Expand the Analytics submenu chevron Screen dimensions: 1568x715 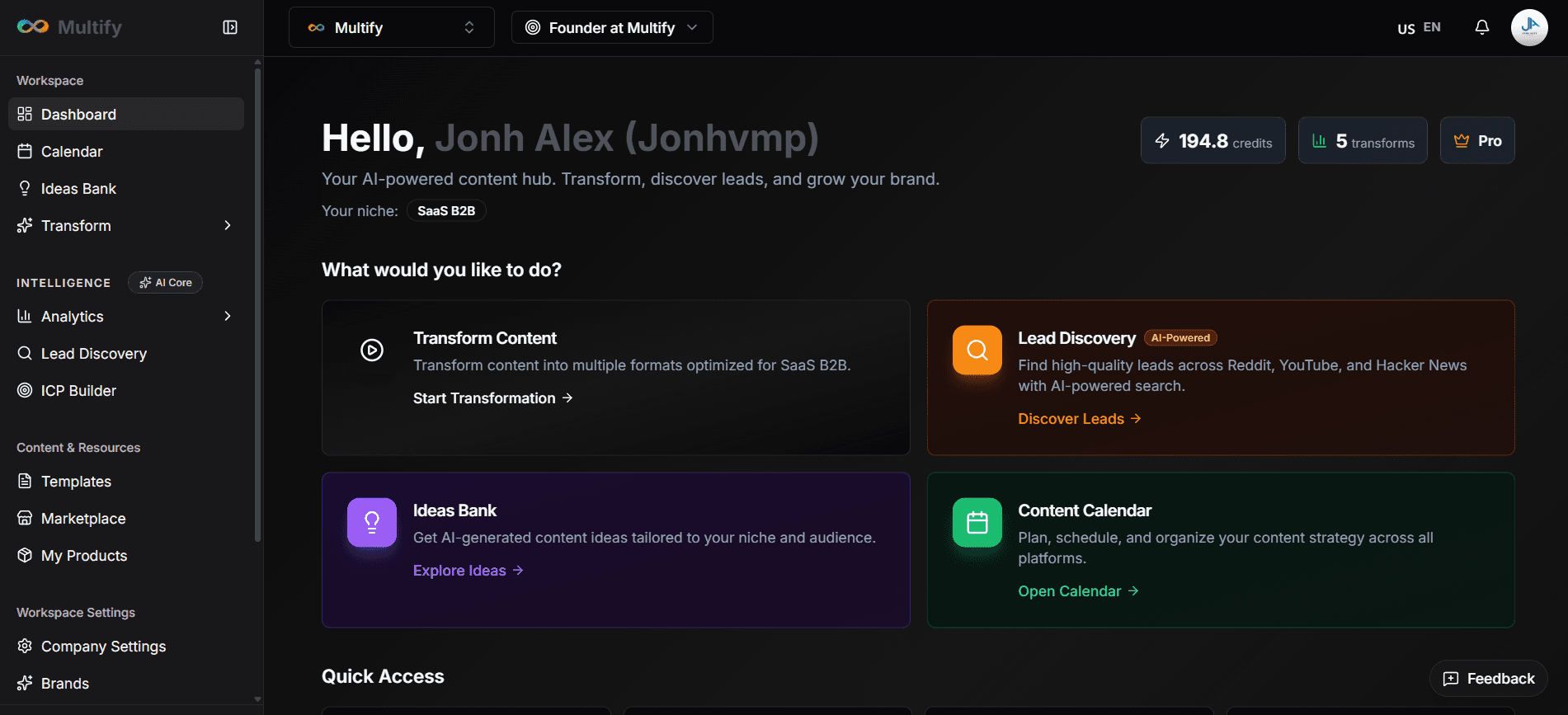tap(228, 316)
